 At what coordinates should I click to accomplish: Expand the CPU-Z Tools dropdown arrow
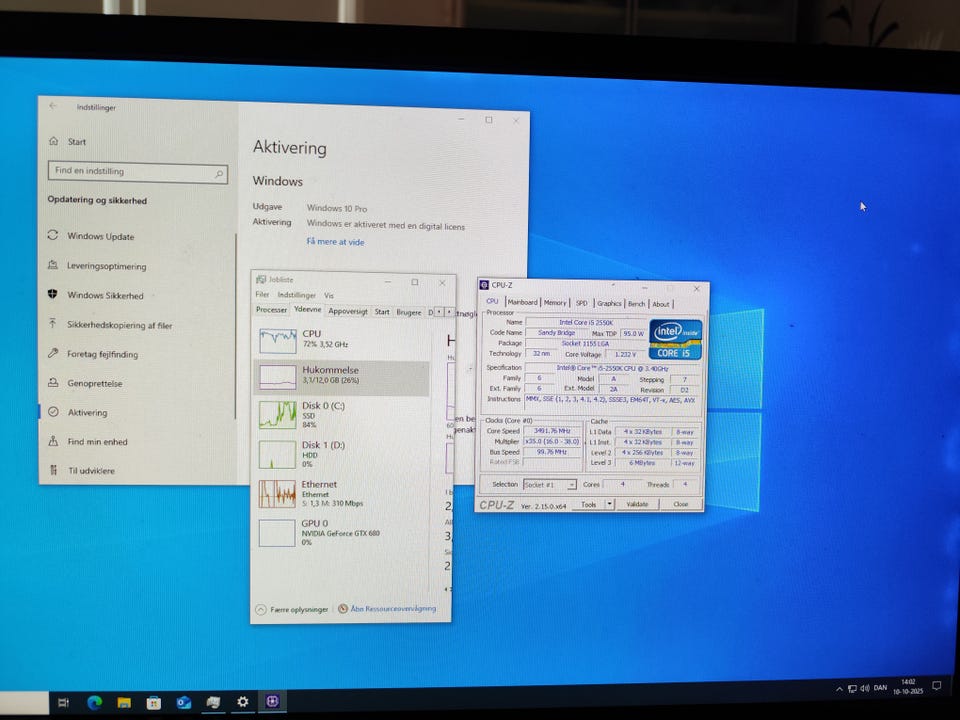coord(610,504)
